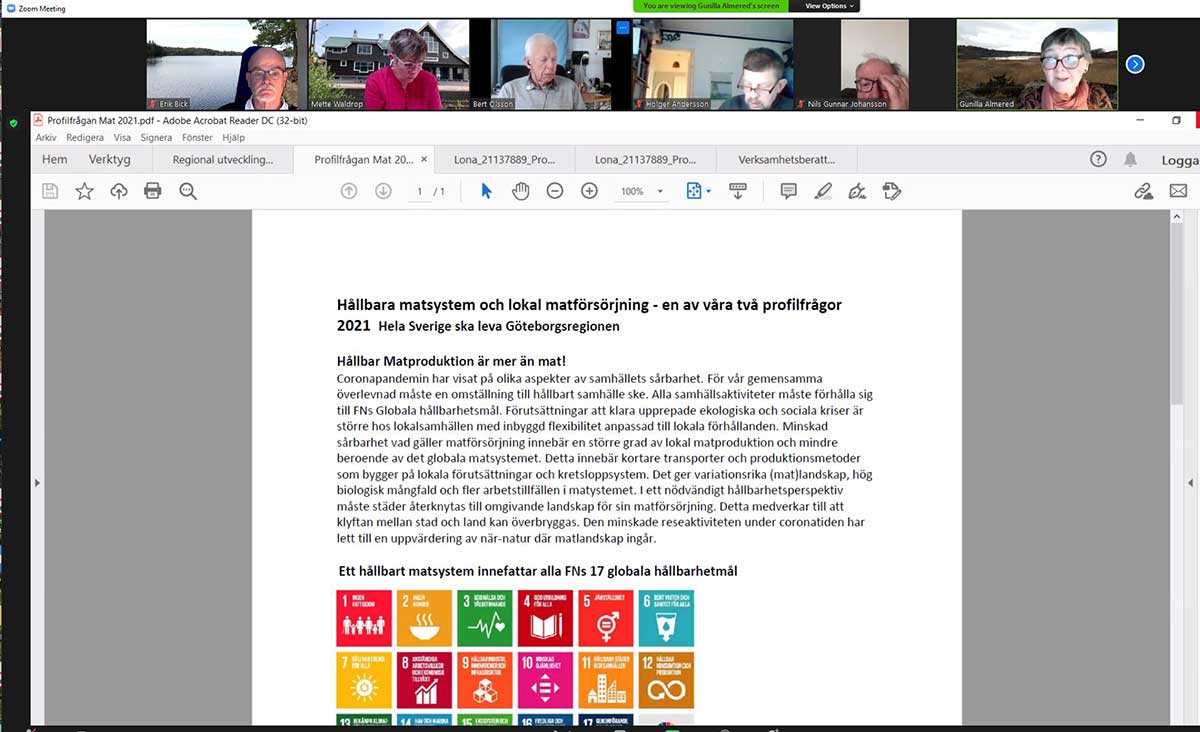Open the Hjälp menu

point(233,138)
